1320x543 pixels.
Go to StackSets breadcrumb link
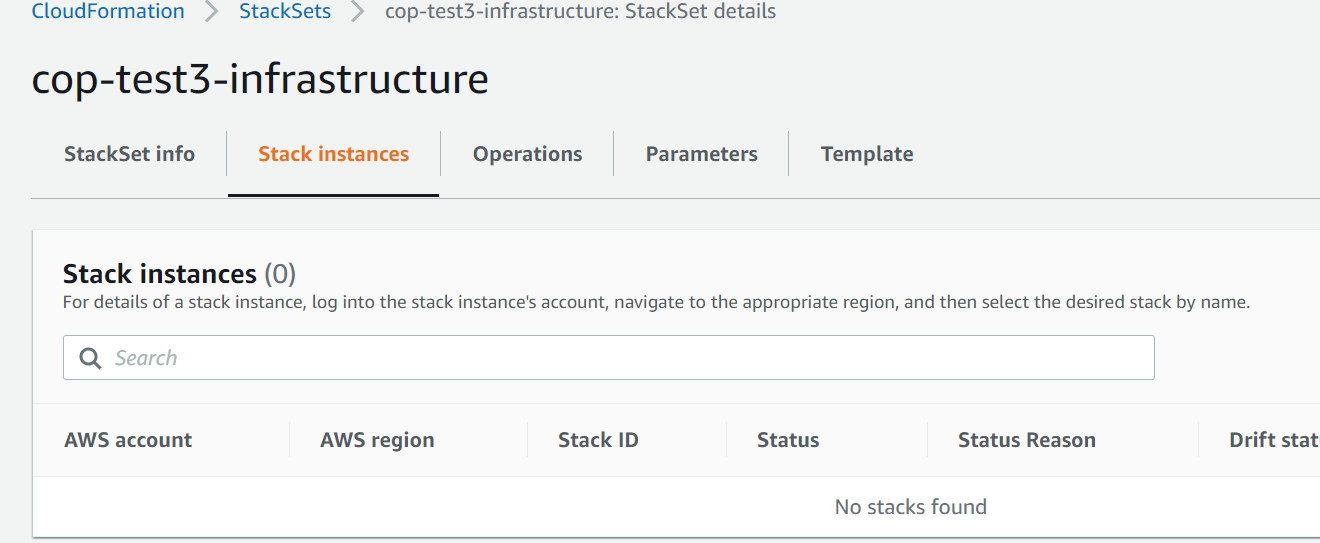(285, 12)
